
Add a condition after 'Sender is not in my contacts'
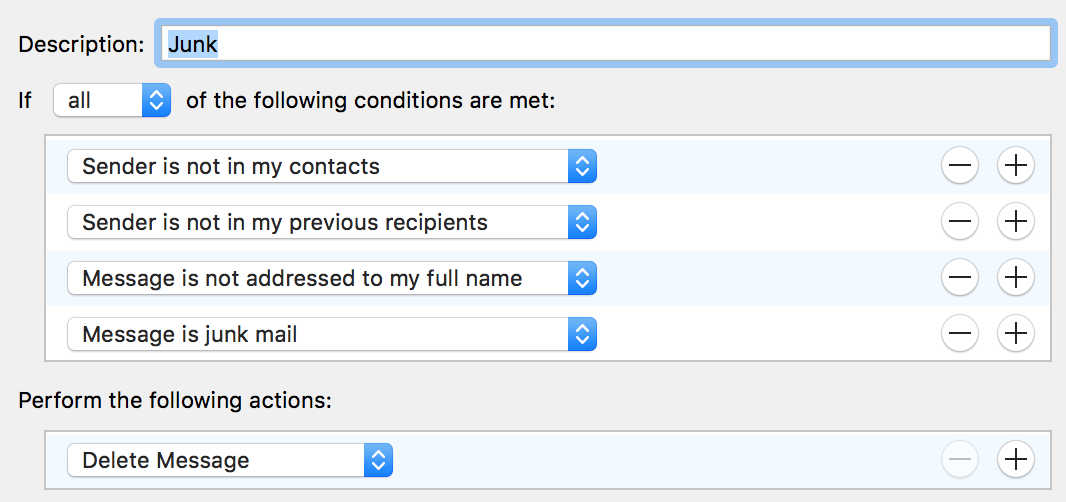coord(1016,167)
